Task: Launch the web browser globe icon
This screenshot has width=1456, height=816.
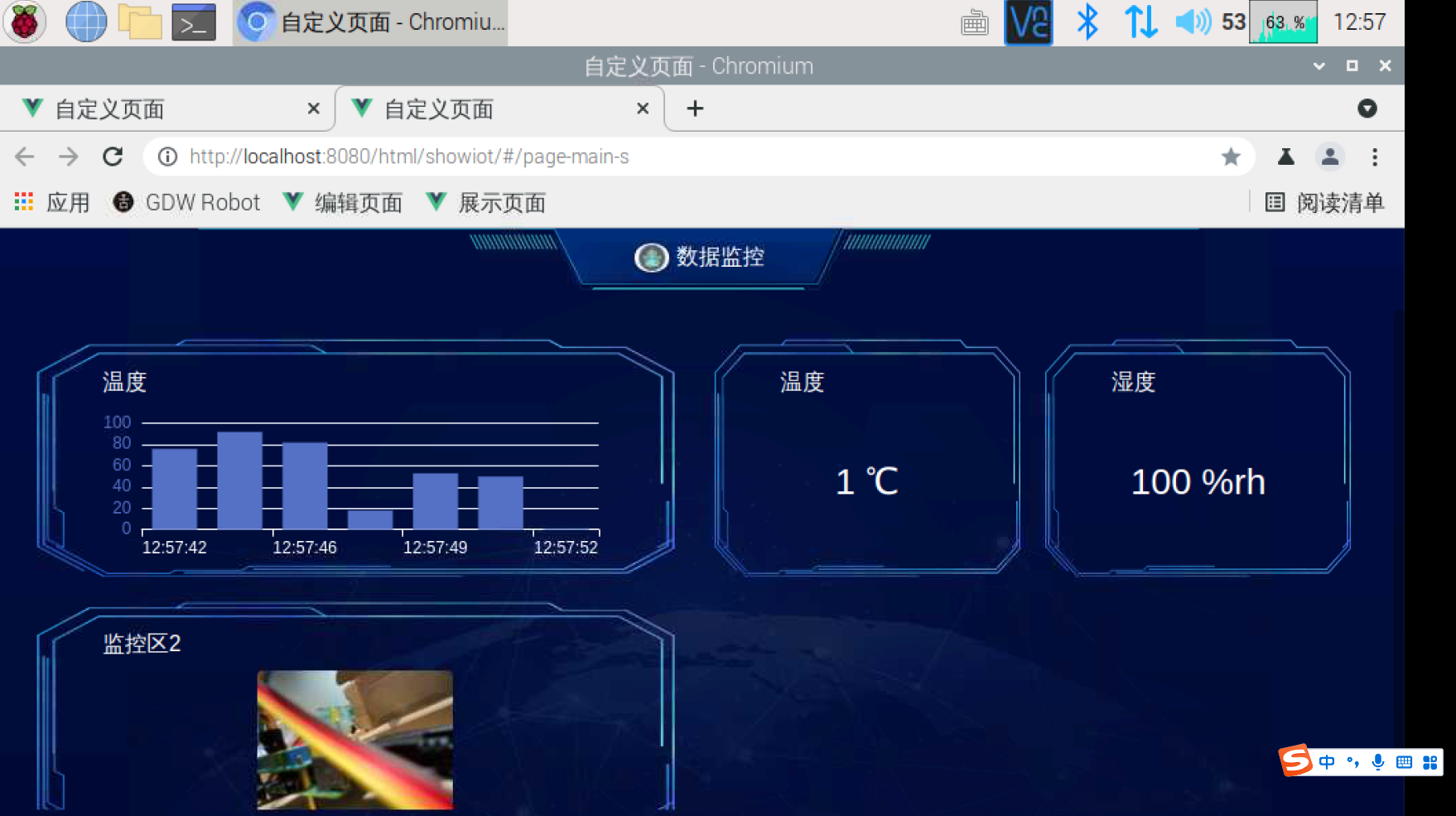Action: [86, 22]
